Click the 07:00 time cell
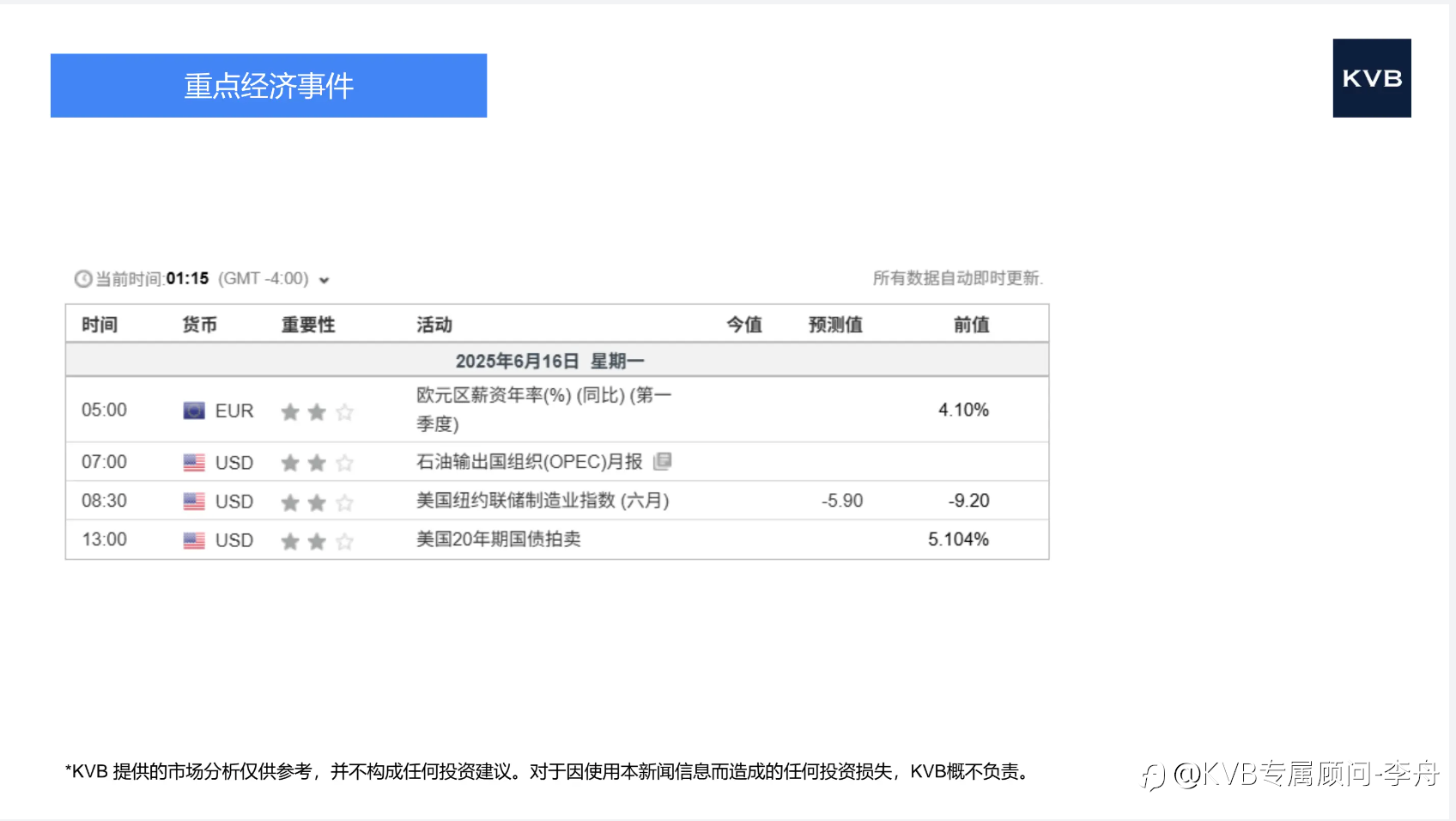The width and height of the screenshot is (1456, 821). [104, 462]
